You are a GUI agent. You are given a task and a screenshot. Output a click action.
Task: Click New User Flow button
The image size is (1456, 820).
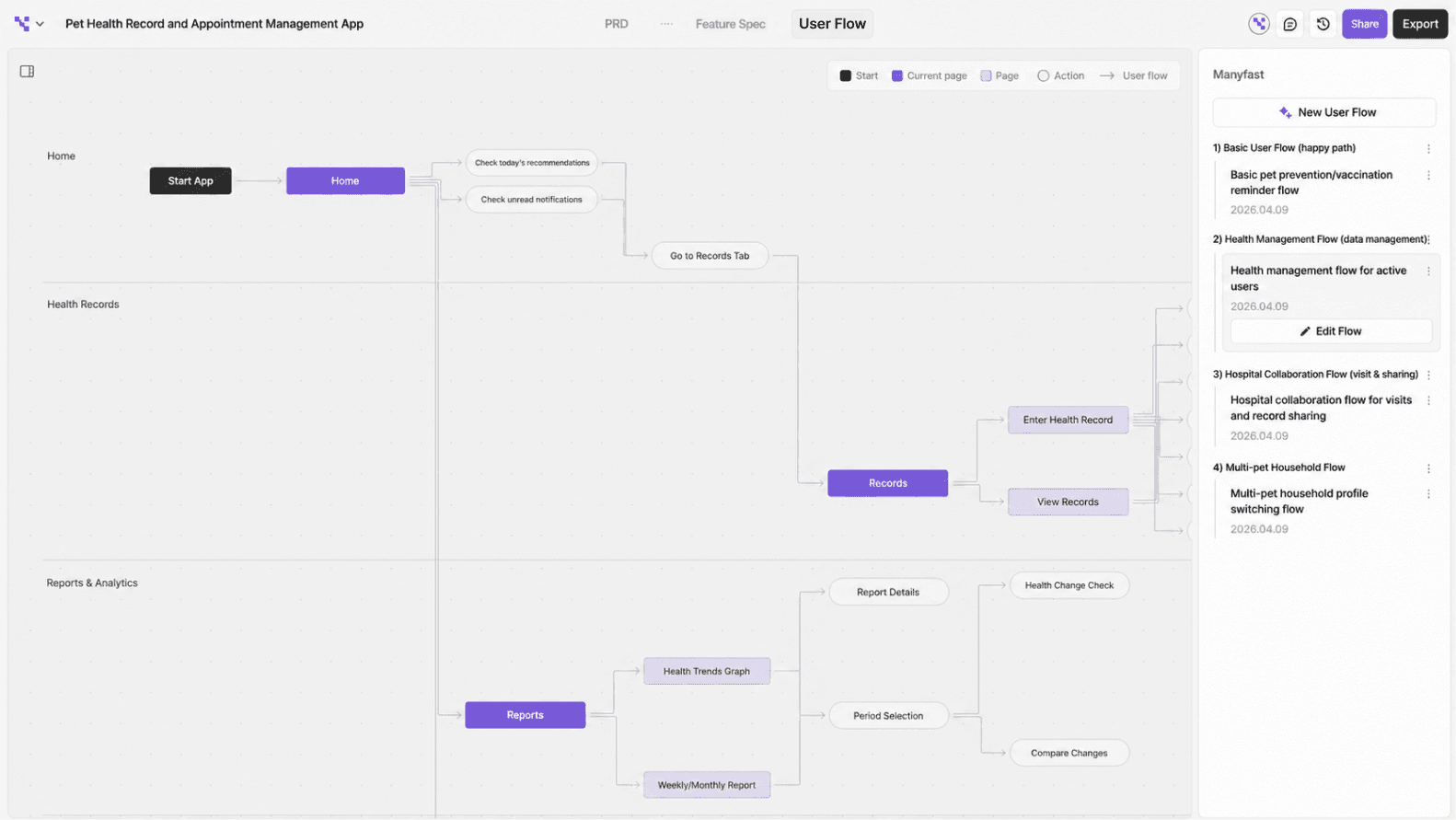(x=1323, y=112)
